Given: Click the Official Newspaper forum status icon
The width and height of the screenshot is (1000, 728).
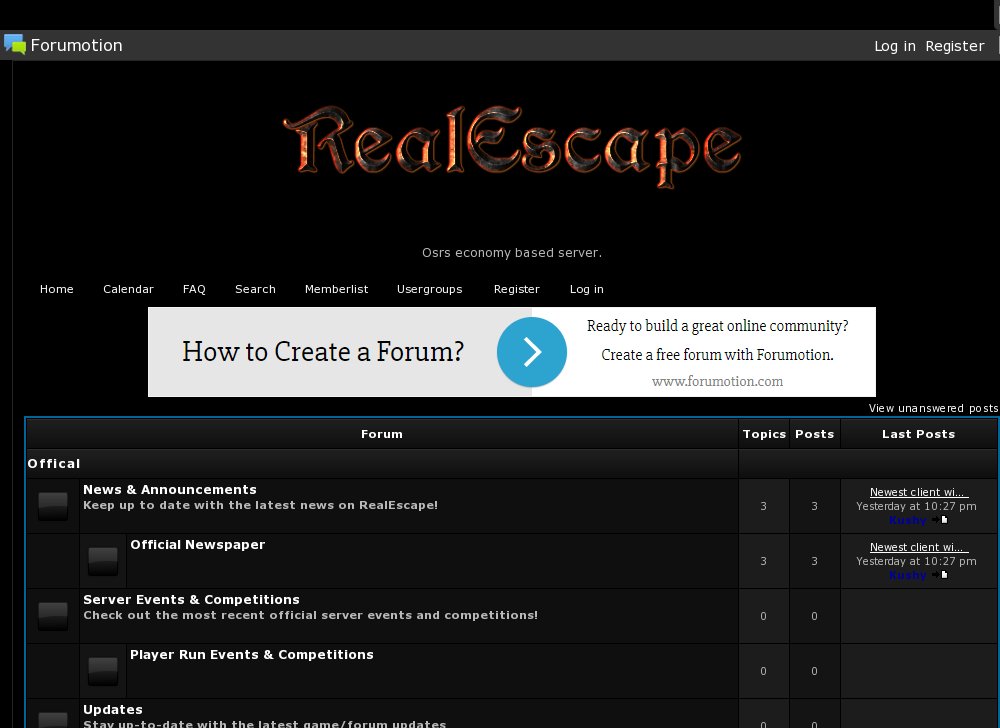Looking at the screenshot, I should click(103, 561).
